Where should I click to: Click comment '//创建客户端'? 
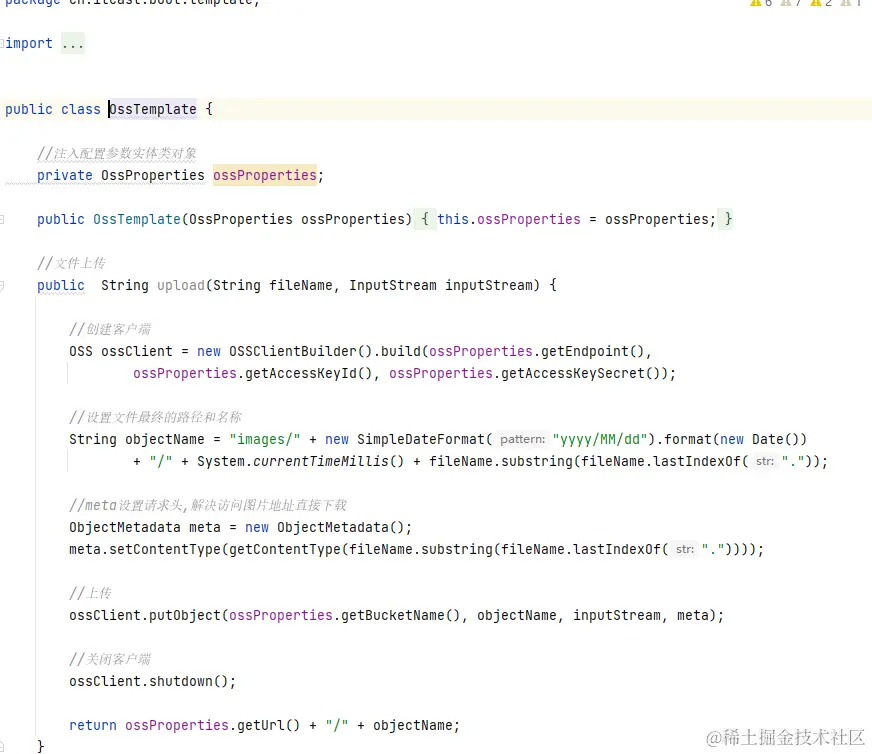[110, 329]
